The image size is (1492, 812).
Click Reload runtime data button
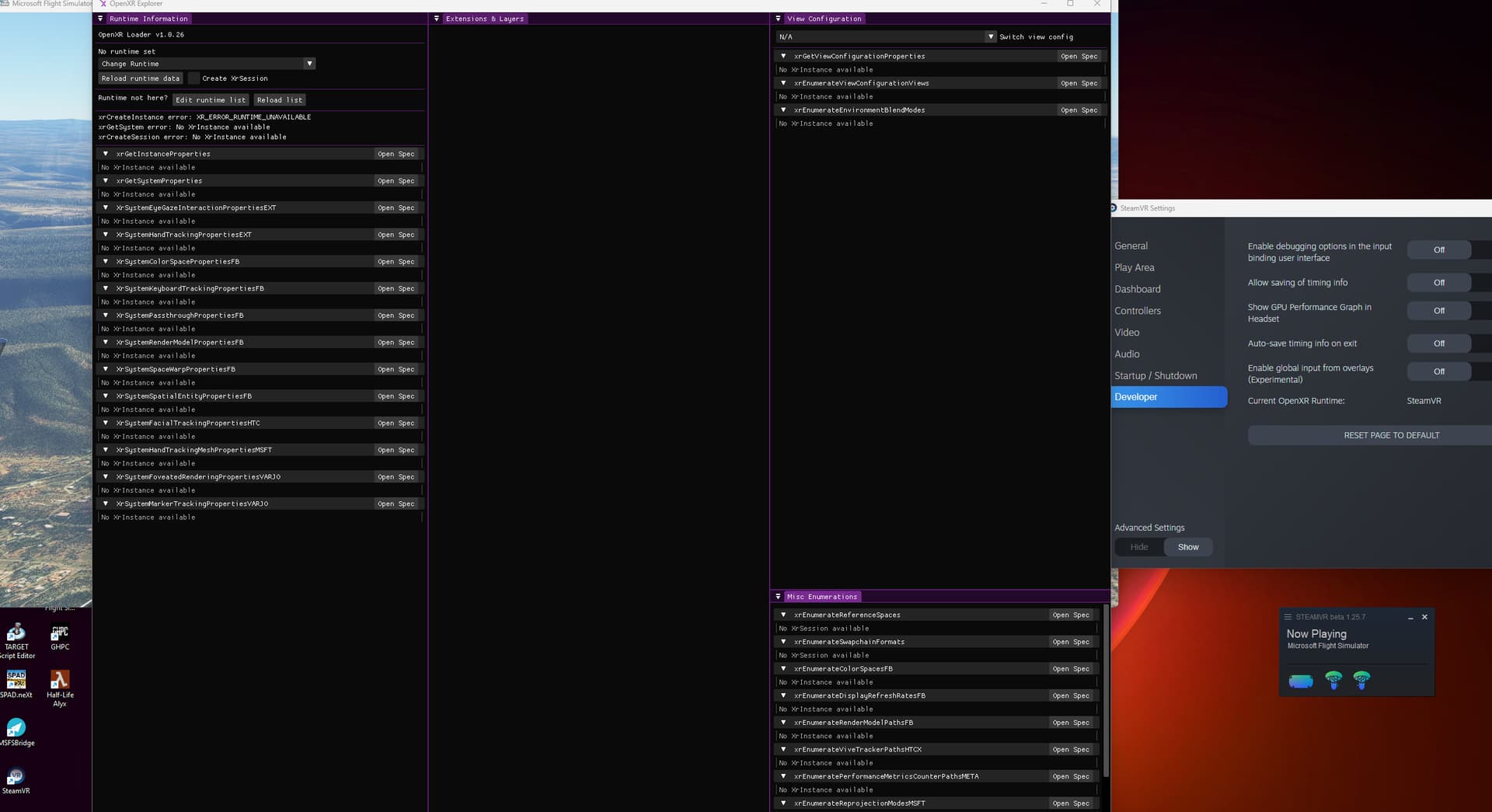pyautogui.click(x=141, y=78)
